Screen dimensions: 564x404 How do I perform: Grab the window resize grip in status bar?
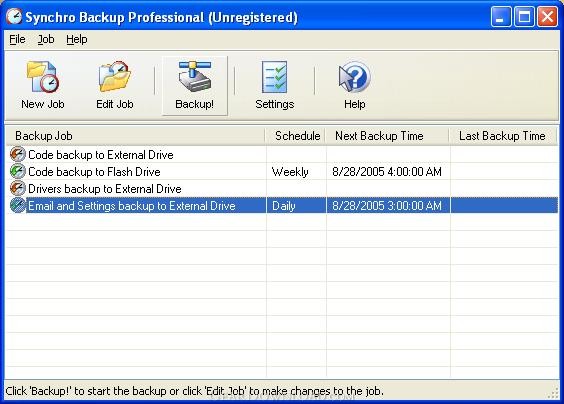point(553,393)
